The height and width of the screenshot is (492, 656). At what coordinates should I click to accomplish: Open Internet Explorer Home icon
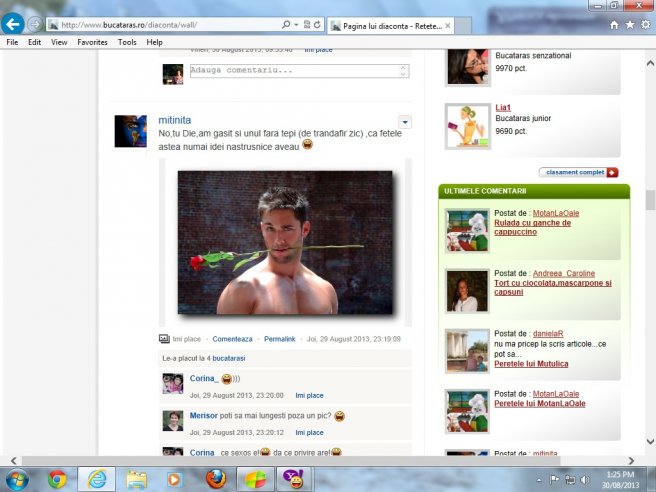(614, 24)
